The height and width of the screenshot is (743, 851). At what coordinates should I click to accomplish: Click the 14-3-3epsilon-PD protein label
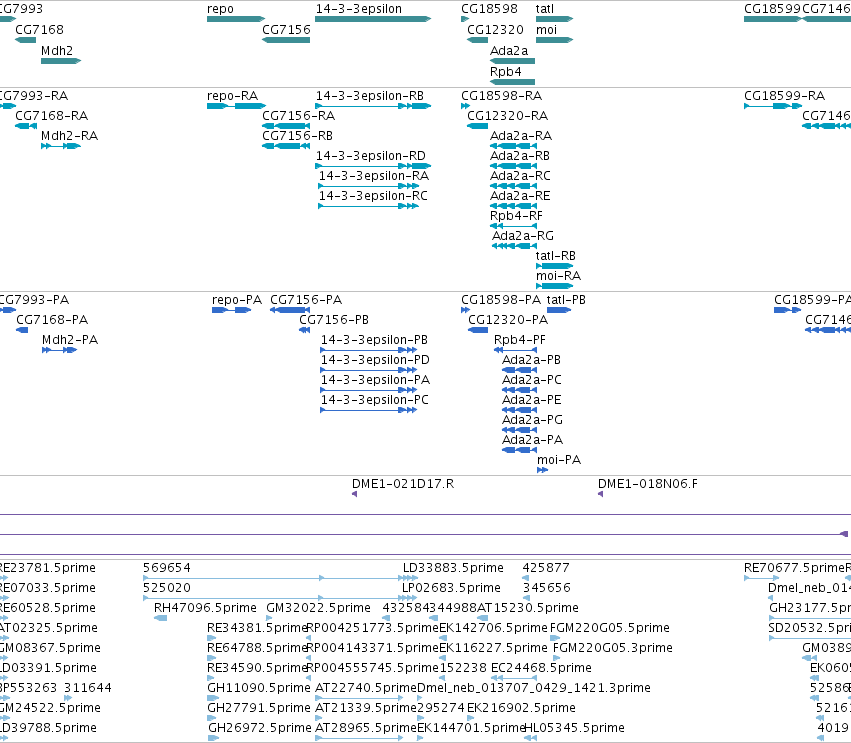375,360
